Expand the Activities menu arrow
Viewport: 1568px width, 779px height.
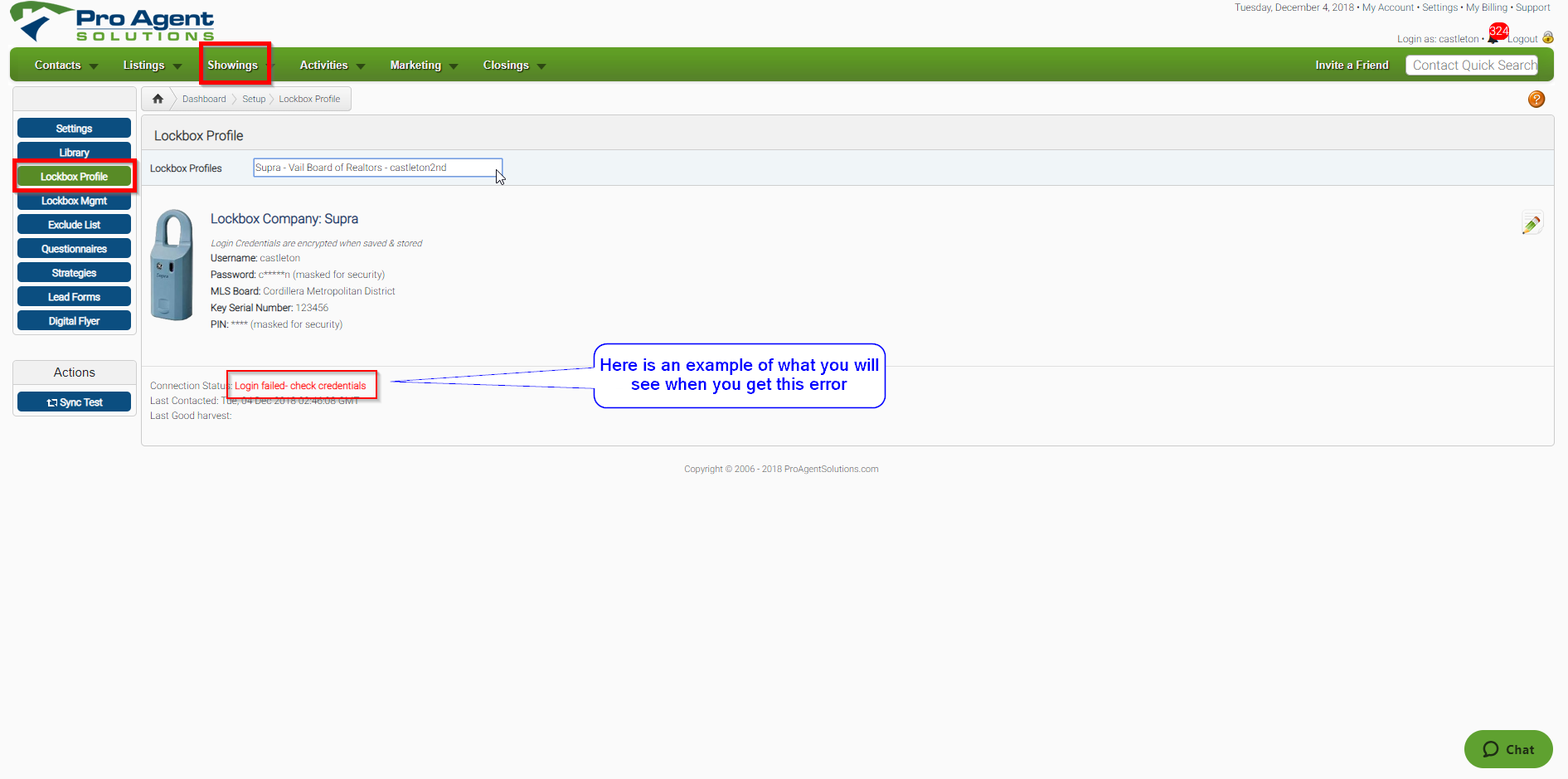pyautogui.click(x=360, y=66)
